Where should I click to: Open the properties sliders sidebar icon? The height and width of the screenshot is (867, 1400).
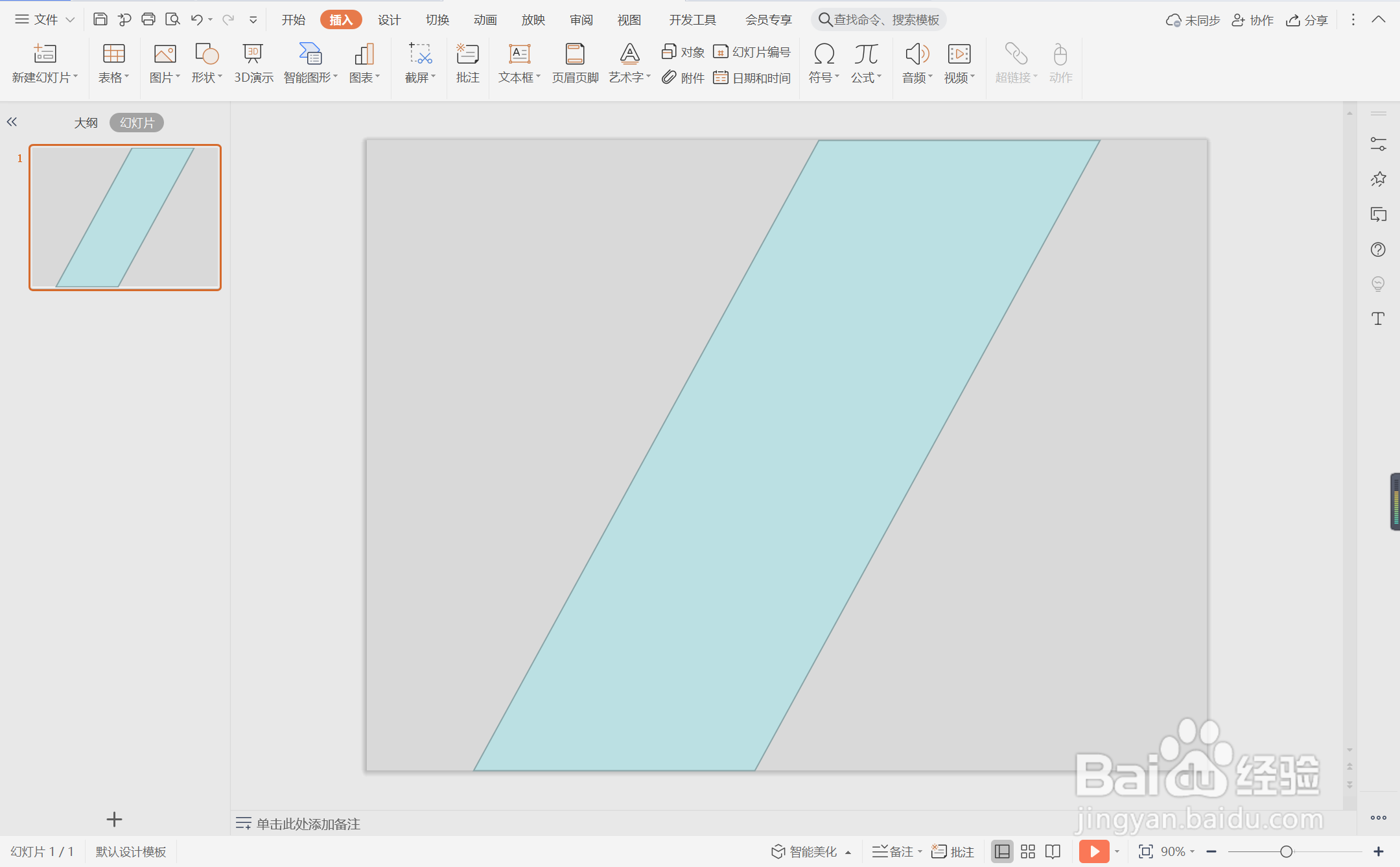point(1378,144)
